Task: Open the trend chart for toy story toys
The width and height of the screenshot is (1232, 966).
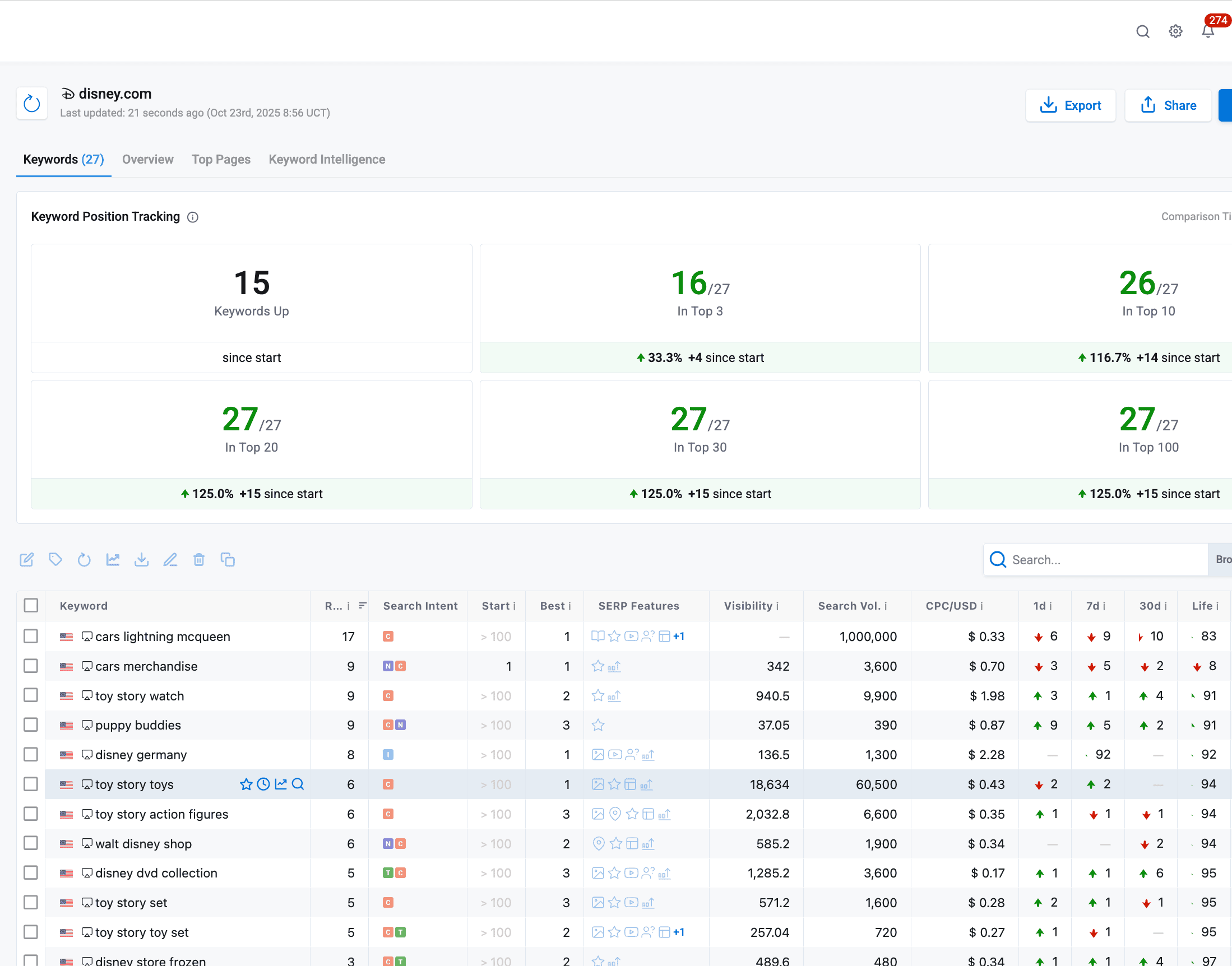Action: click(x=281, y=784)
